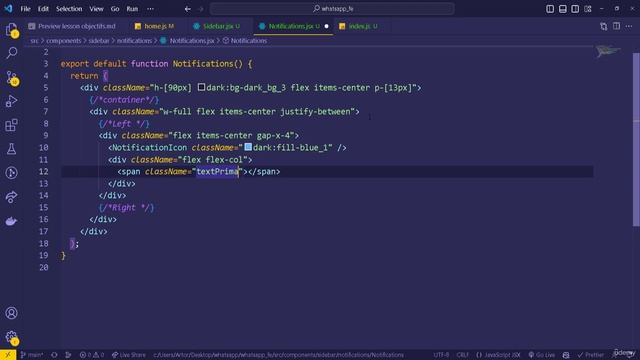Toggle primary side bar layout icon

550,9
